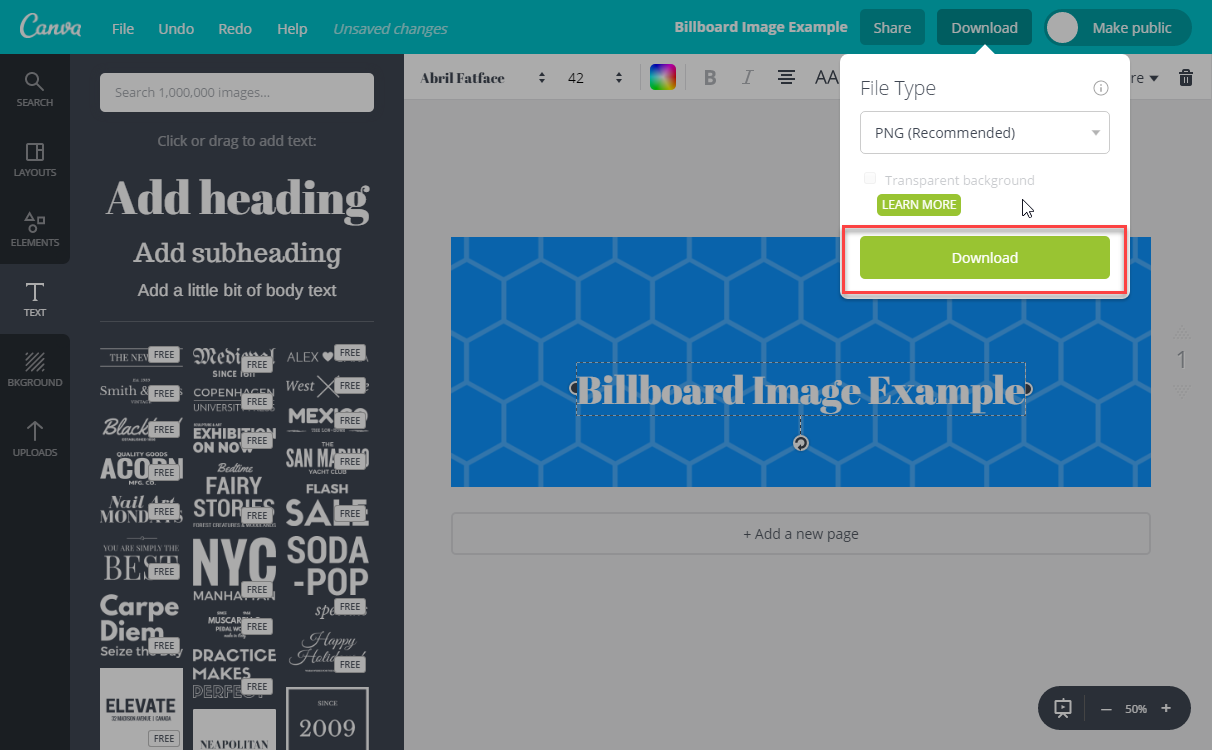
Task: Check the Transparent background checkbox
Action: [870, 179]
